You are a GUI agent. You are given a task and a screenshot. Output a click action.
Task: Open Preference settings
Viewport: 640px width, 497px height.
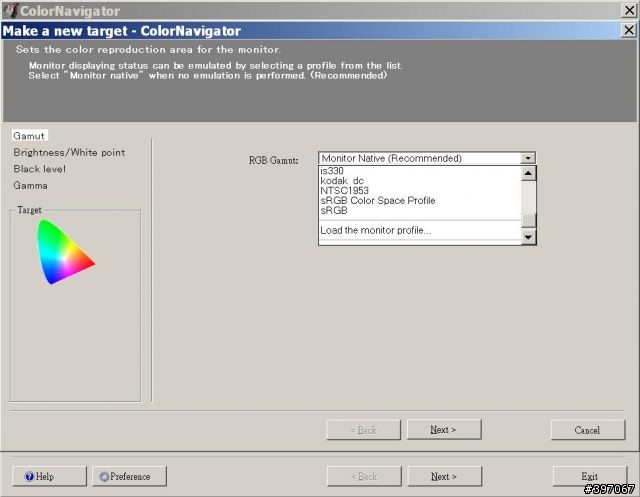129,476
